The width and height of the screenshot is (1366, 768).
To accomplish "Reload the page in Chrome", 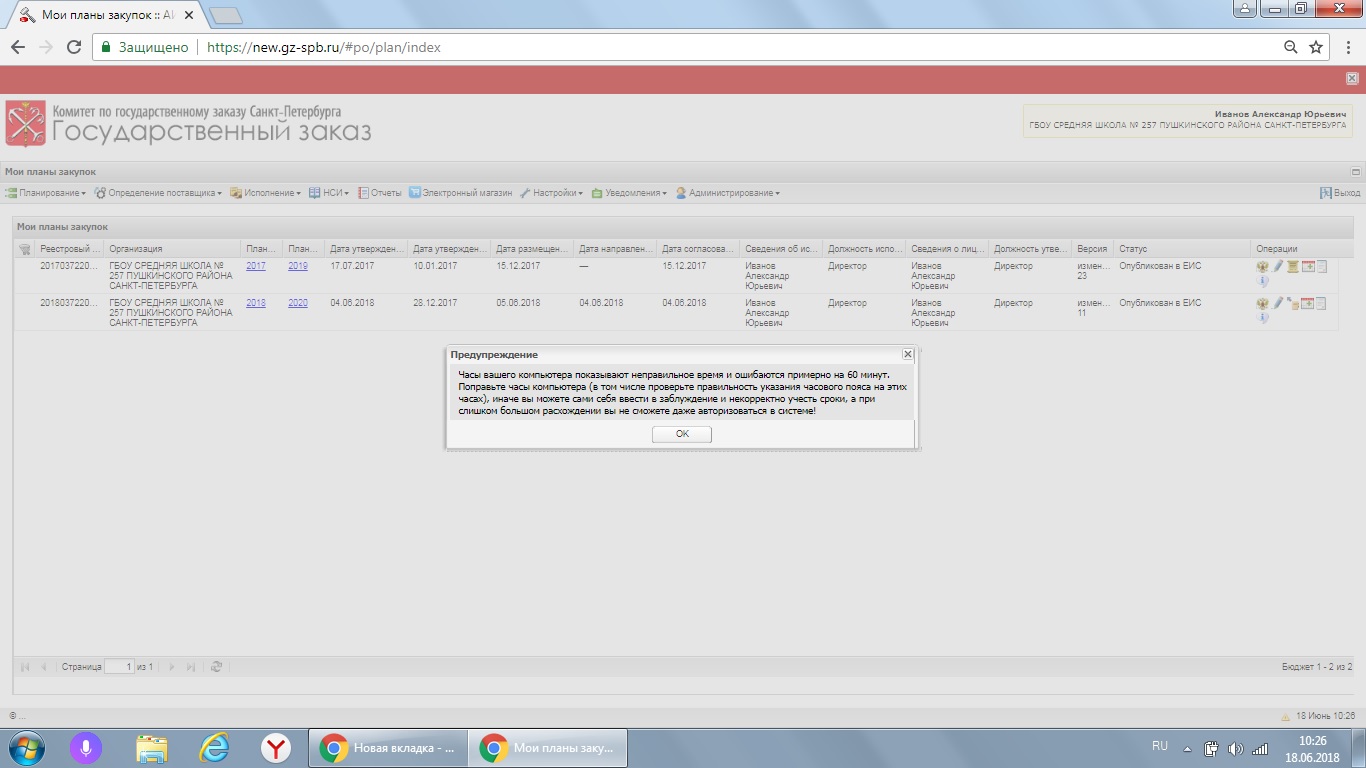I will [x=73, y=47].
